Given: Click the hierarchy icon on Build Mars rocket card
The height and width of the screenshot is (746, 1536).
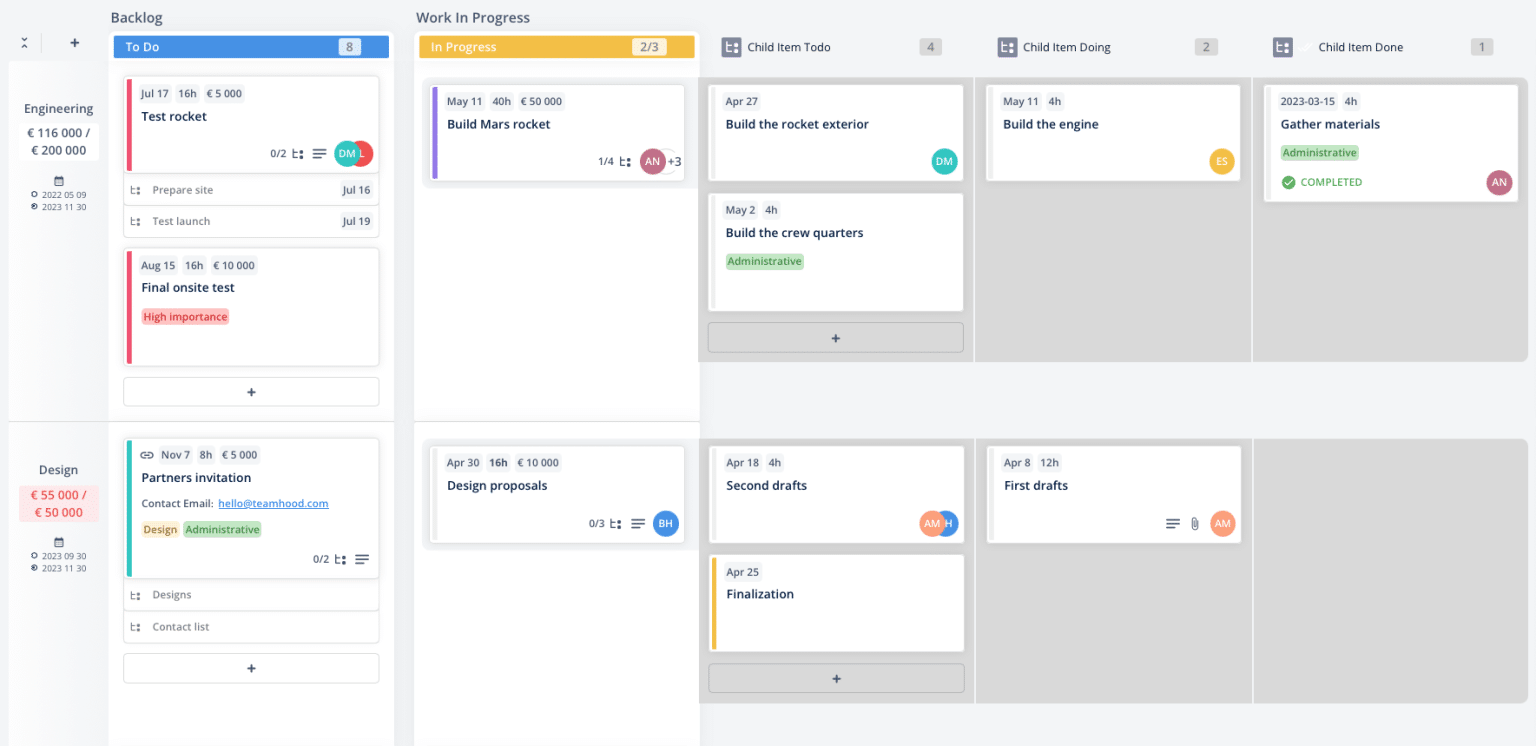Looking at the screenshot, I should pyautogui.click(x=625, y=161).
